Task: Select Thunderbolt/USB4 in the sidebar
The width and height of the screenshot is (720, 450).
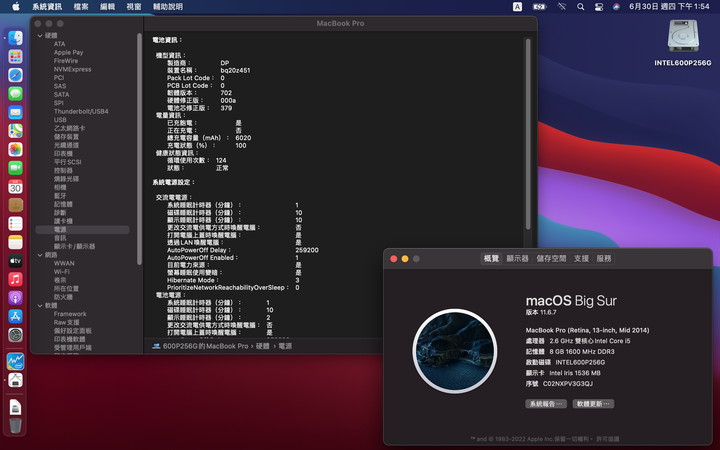Action: click(81, 112)
